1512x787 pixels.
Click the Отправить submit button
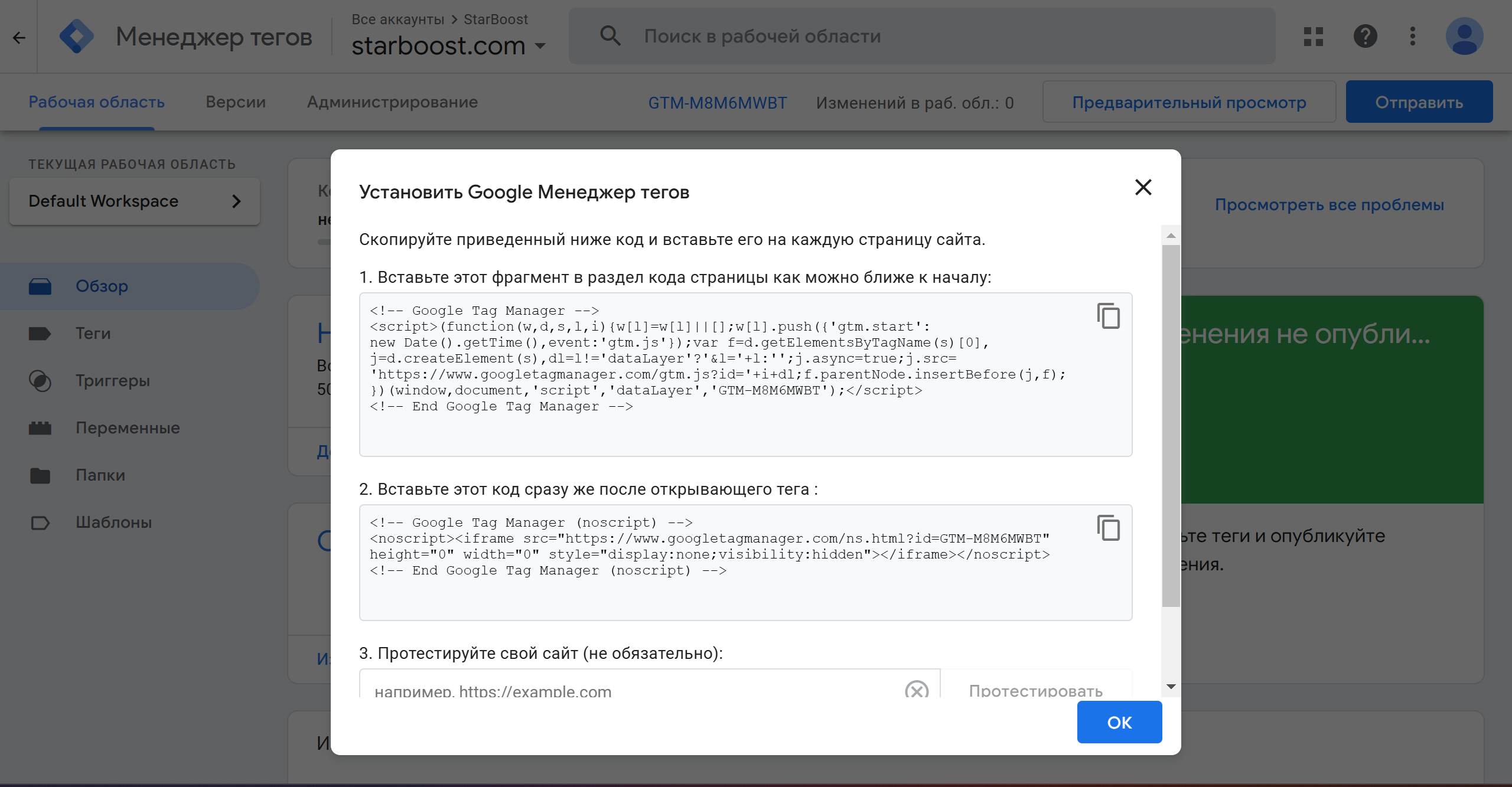(1419, 102)
